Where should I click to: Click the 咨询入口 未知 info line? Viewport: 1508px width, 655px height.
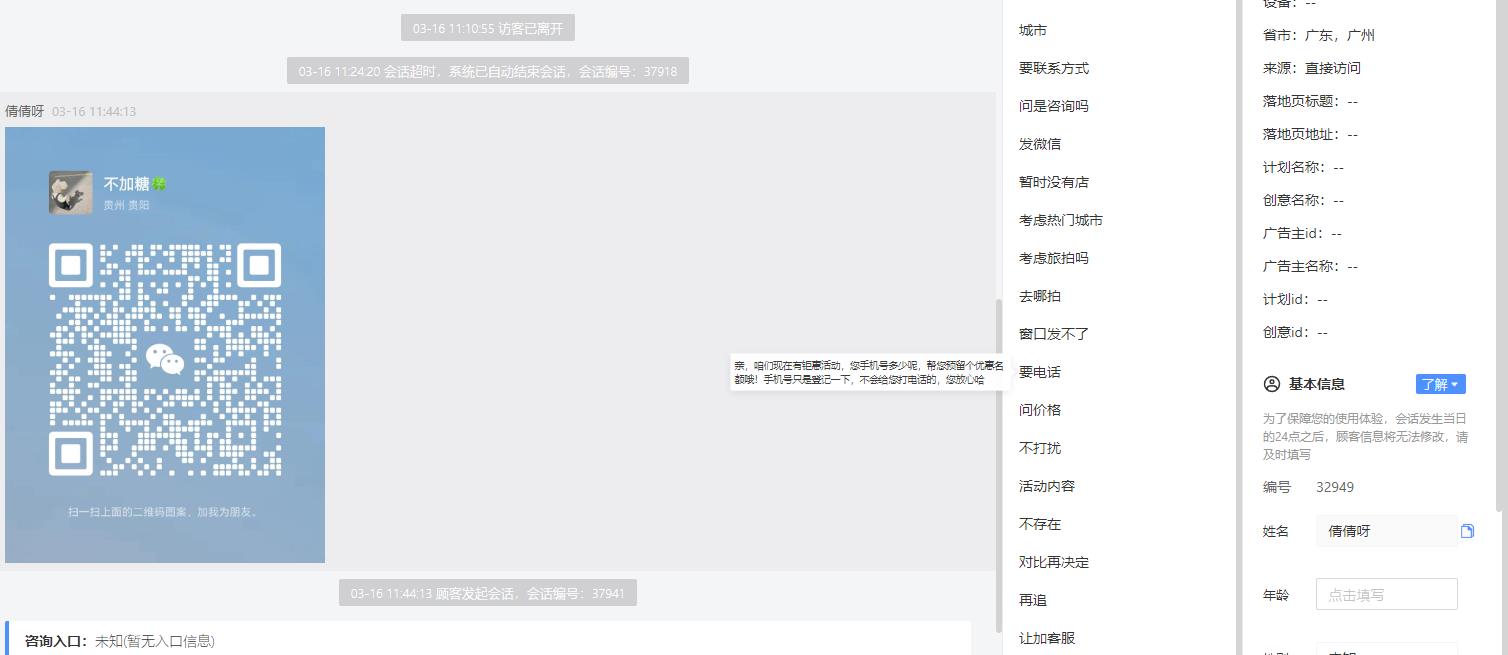coord(120,641)
